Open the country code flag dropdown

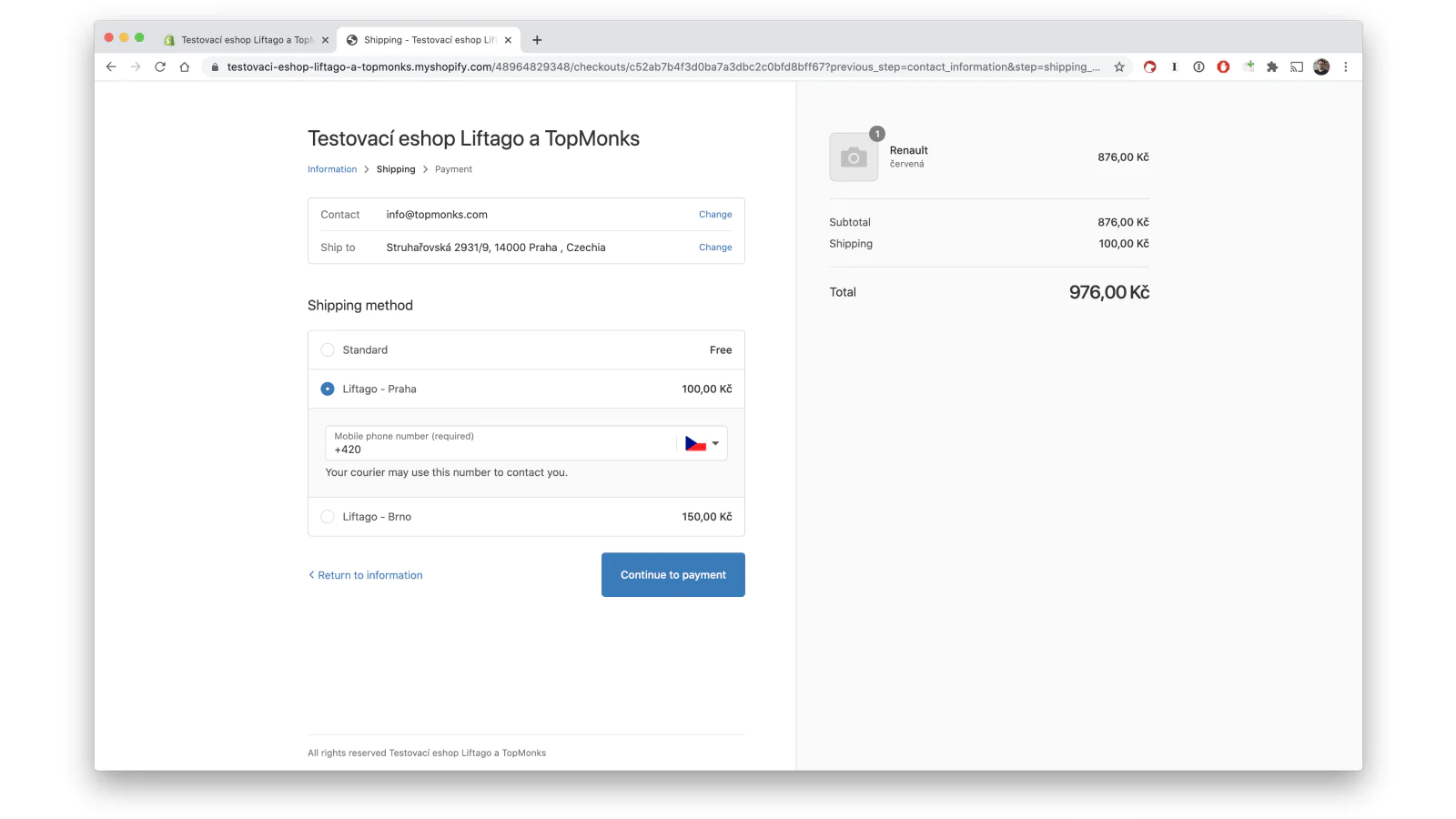point(703,443)
